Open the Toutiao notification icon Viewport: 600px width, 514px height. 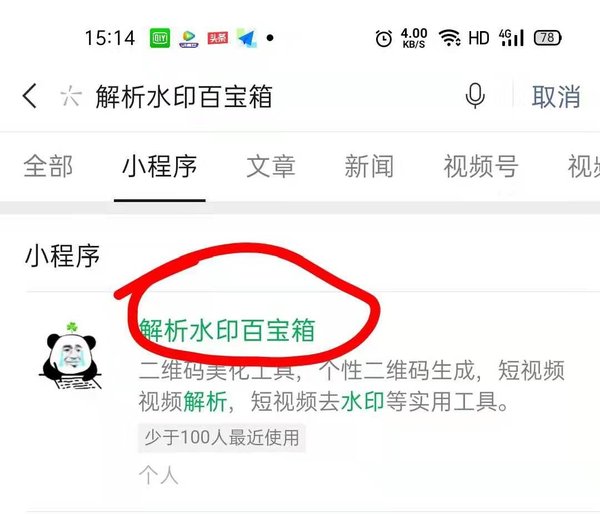218,38
